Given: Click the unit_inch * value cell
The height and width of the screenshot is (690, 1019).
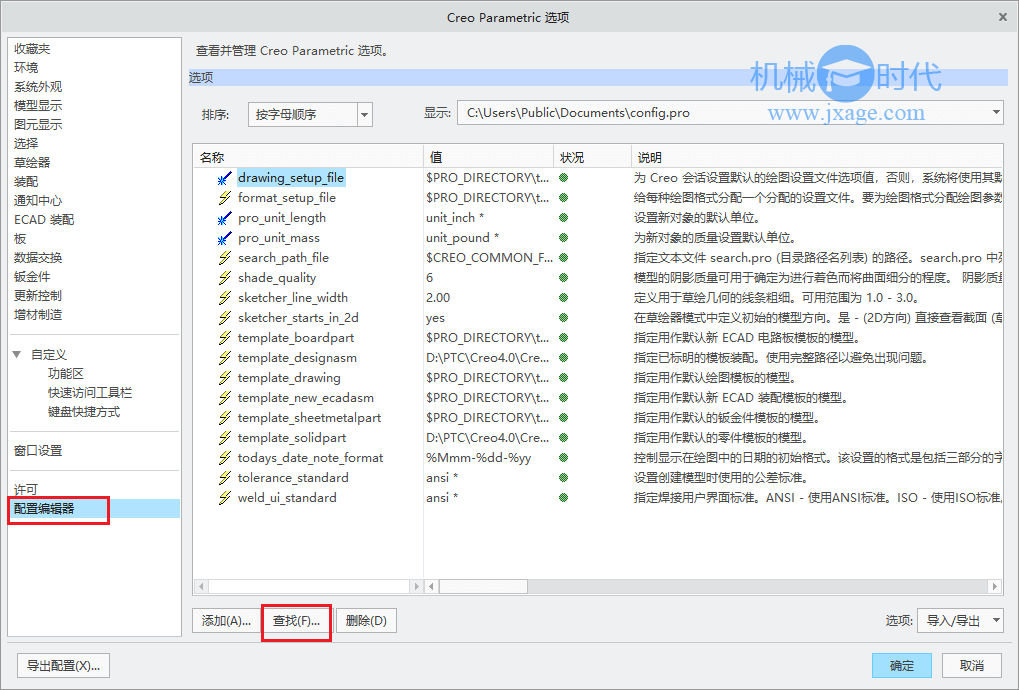Looking at the screenshot, I should click(455, 218).
